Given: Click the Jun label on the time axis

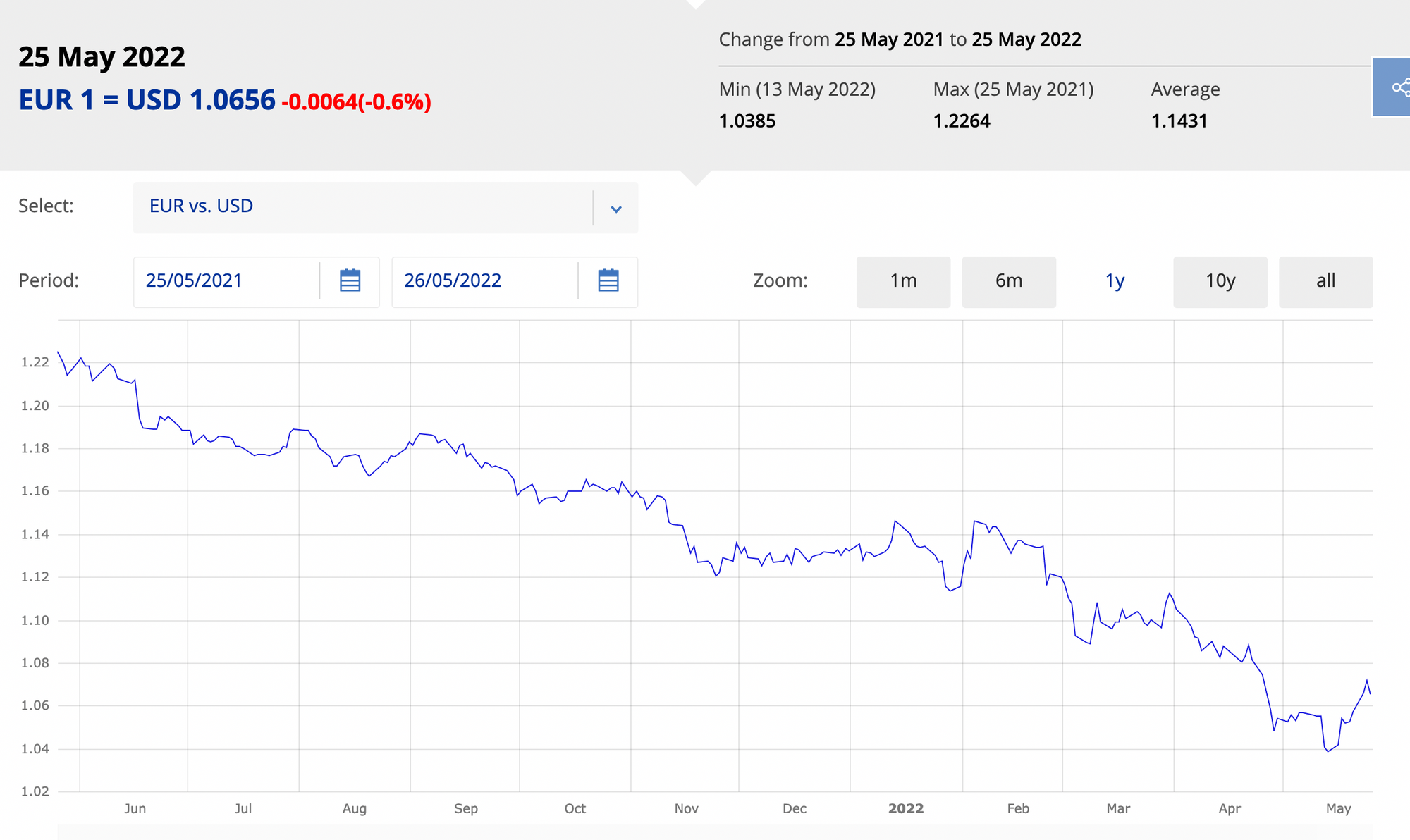Looking at the screenshot, I should click(x=135, y=808).
